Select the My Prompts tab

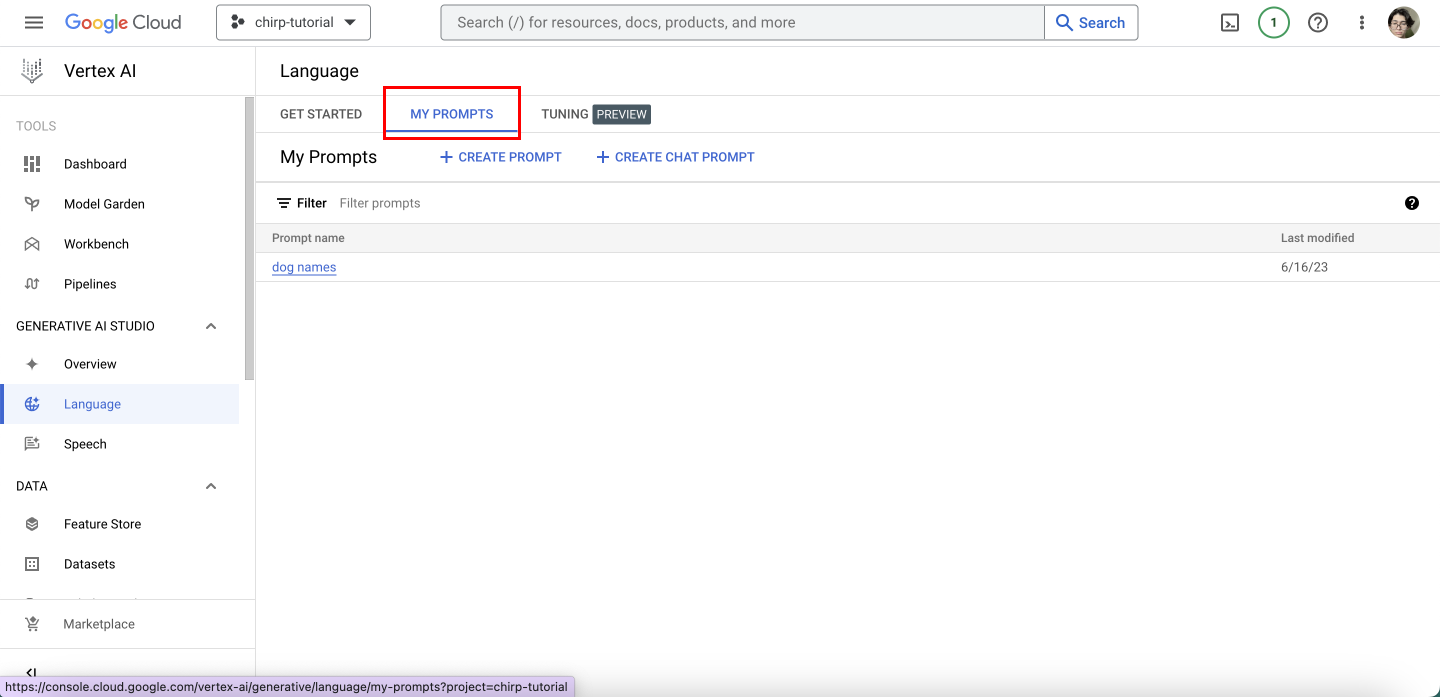click(x=452, y=114)
